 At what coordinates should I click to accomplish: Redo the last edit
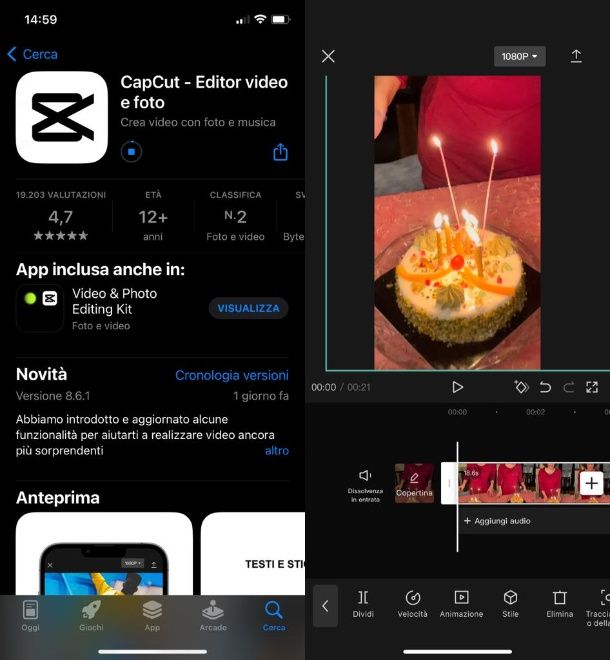569,387
